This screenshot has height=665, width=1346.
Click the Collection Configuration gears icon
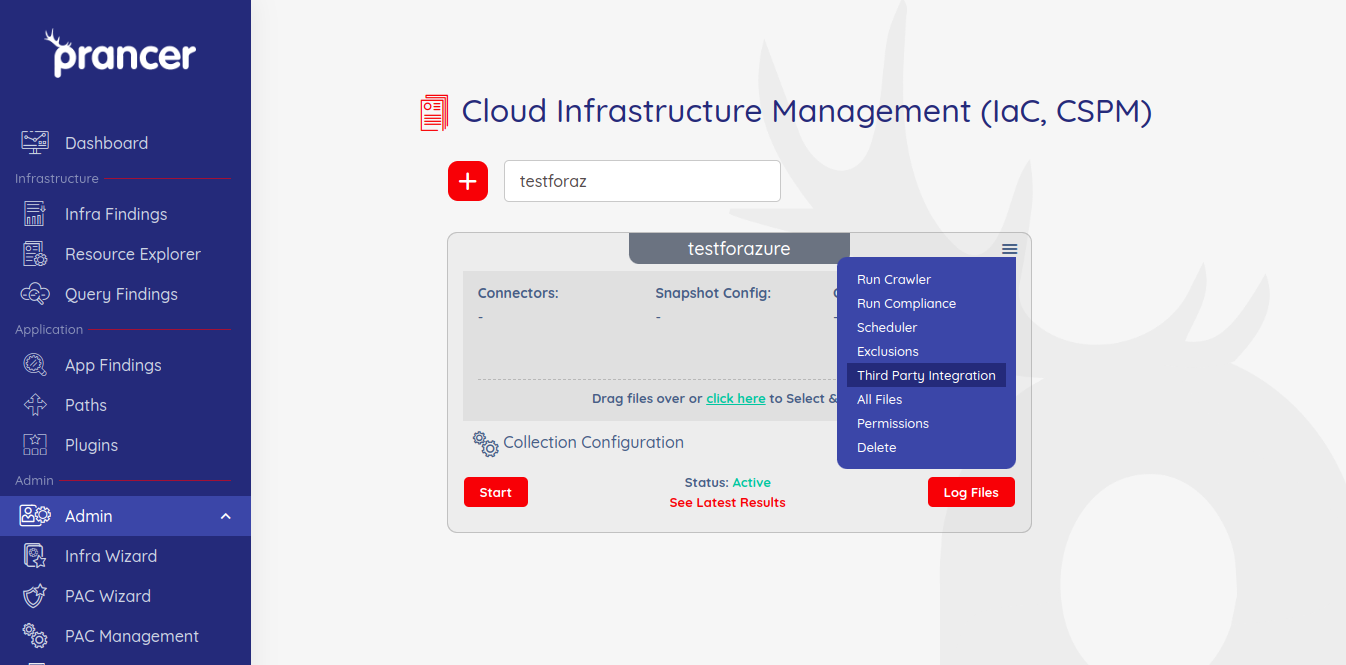coord(486,444)
